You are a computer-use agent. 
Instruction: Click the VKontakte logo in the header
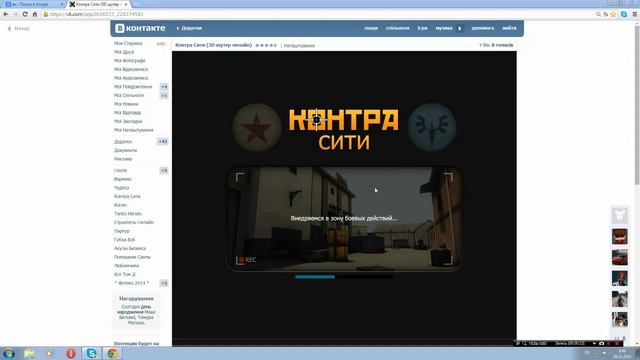pyautogui.click(x=140, y=28)
